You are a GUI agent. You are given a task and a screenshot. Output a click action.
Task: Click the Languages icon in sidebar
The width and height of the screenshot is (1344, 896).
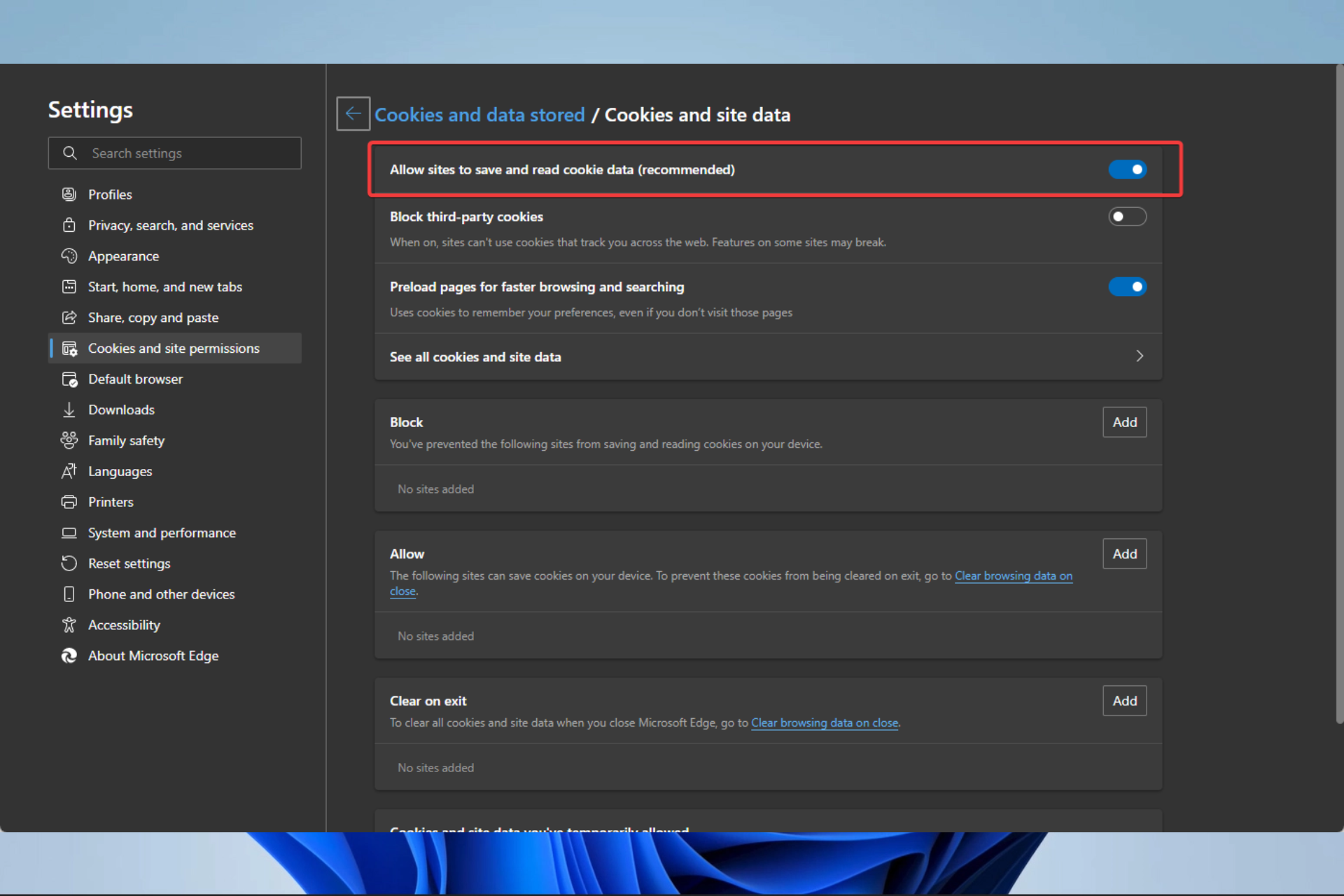click(70, 470)
